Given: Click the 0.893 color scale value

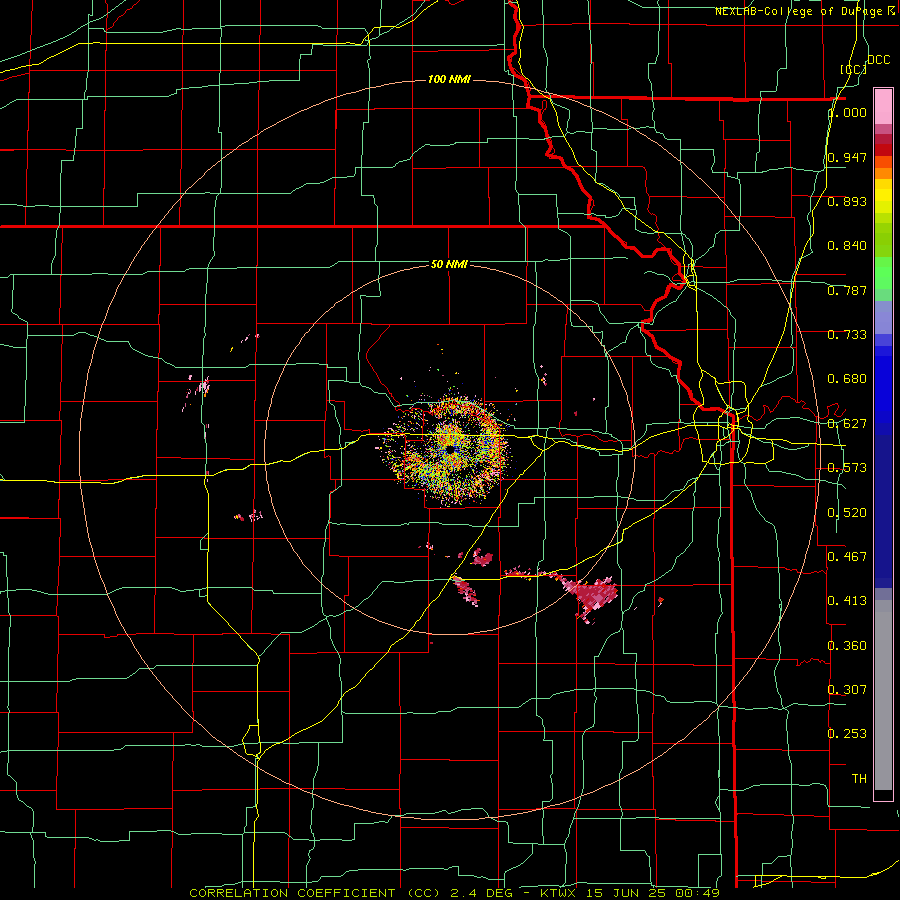Looking at the screenshot, I should [847, 201].
